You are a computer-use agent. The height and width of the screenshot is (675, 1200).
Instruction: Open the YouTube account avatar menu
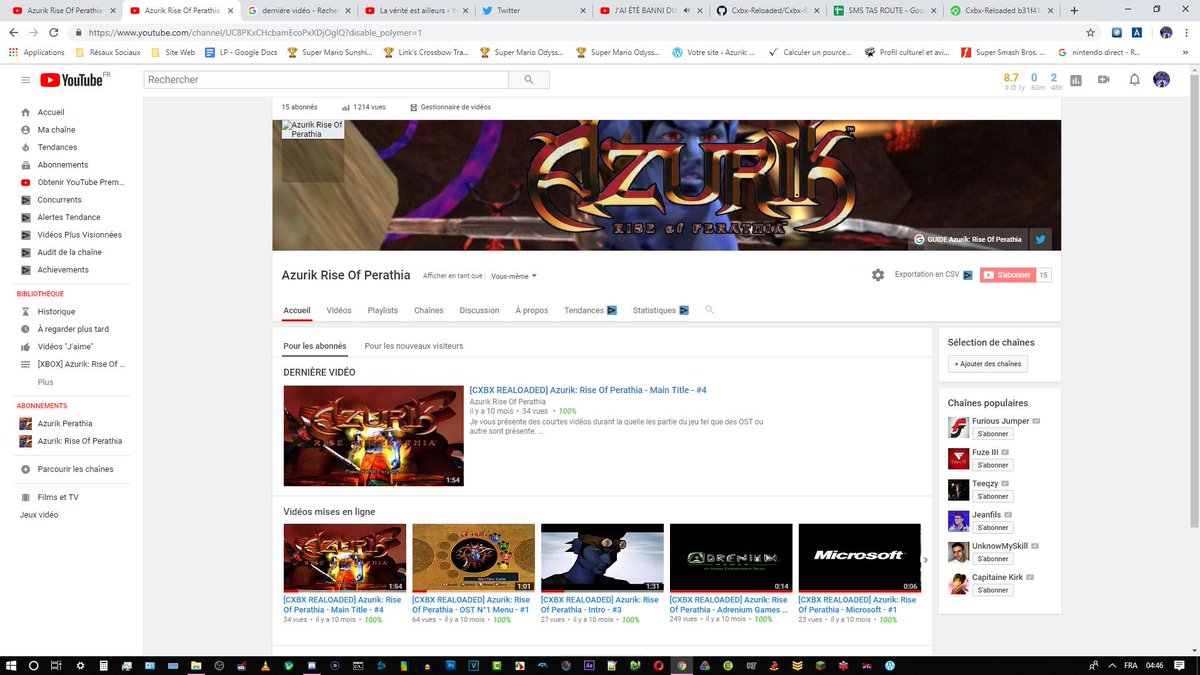tap(1161, 79)
